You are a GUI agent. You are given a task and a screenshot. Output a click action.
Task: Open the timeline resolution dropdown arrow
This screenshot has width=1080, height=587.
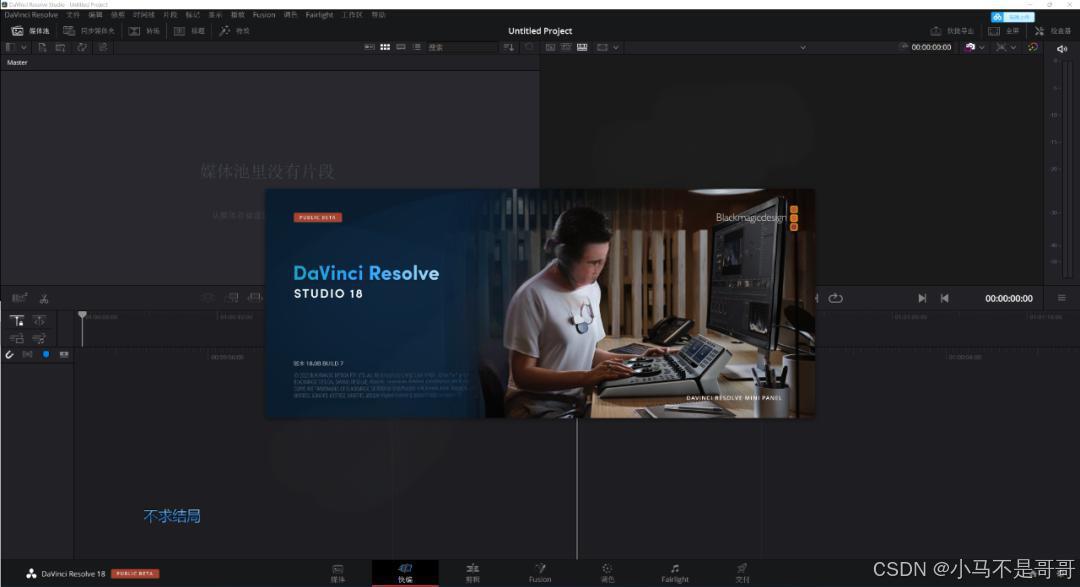pyautogui.click(x=616, y=48)
